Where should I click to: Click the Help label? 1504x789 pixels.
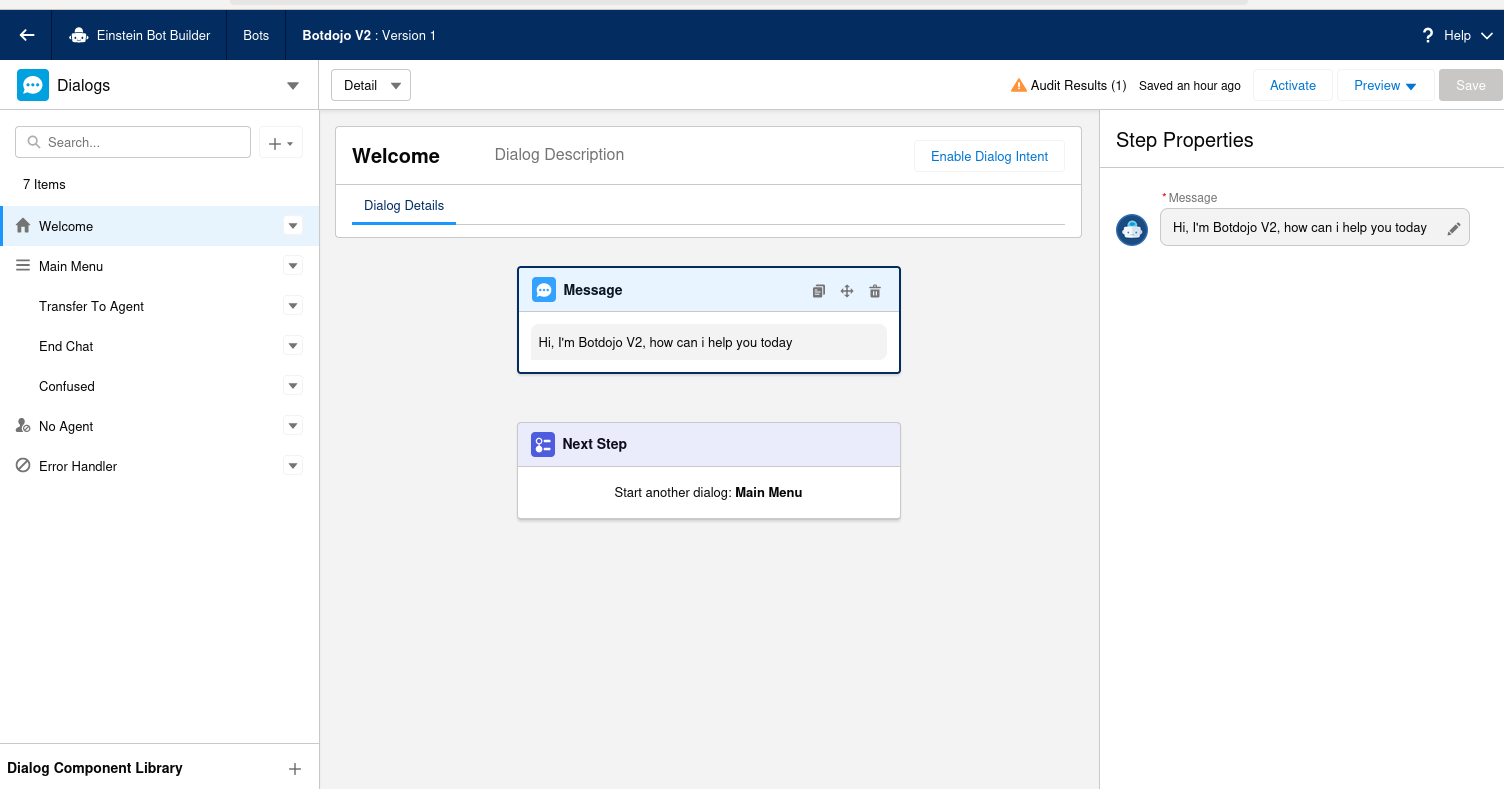[1457, 35]
